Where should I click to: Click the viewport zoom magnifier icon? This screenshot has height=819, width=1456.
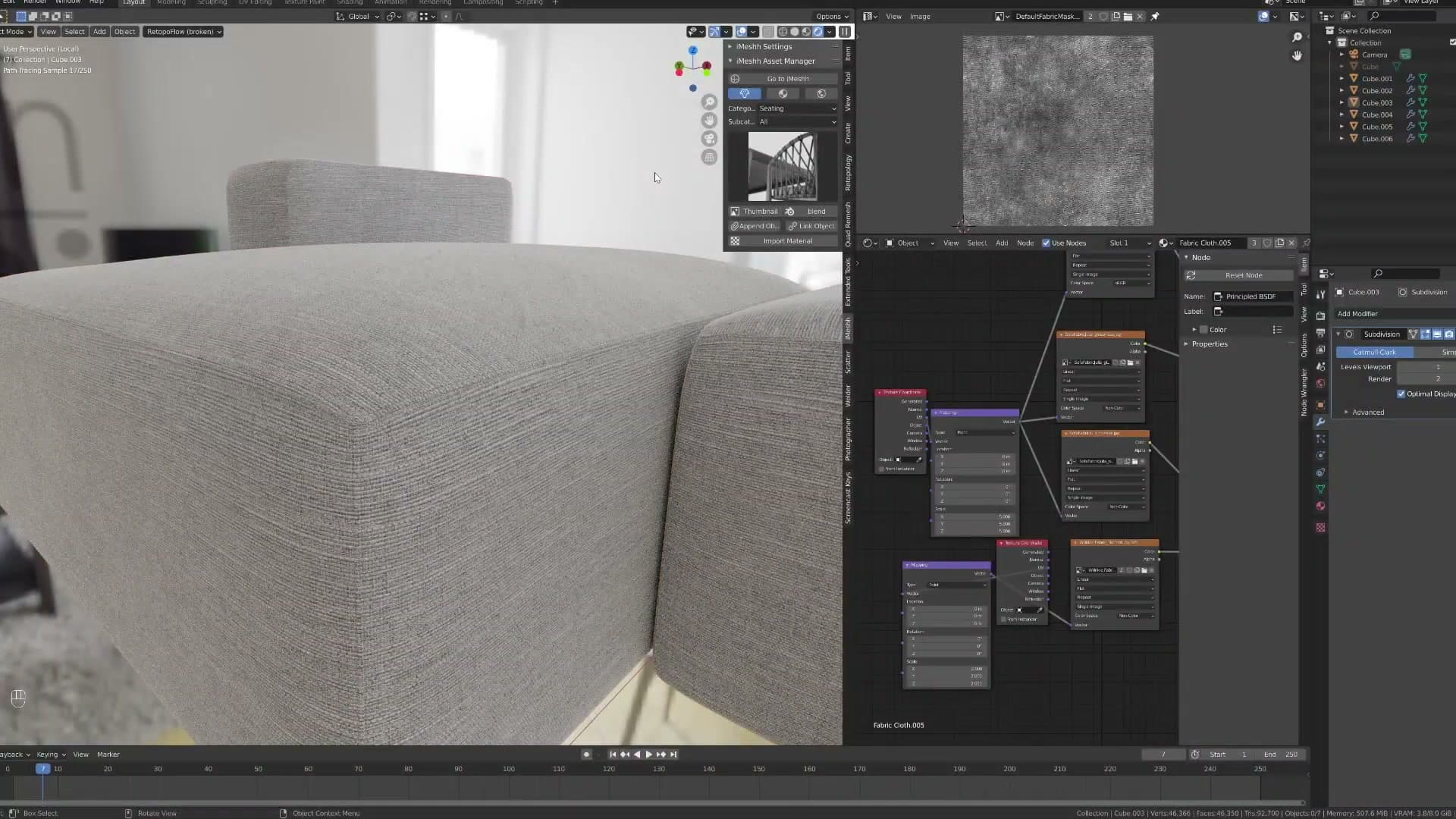pyautogui.click(x=709, y=102)
